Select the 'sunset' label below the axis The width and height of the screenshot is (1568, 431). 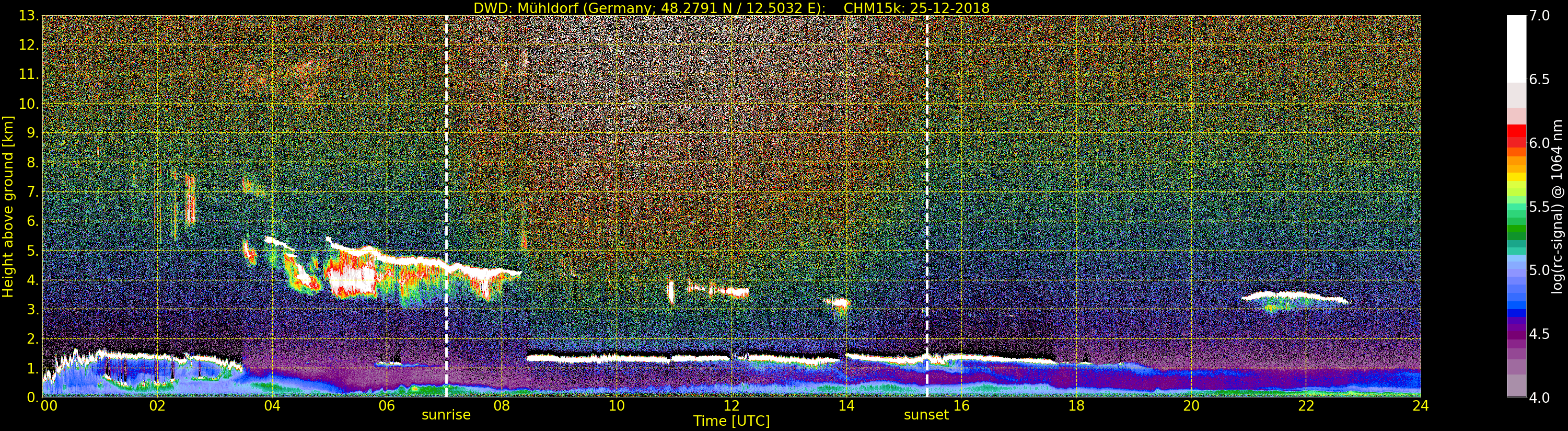[x=926, y=415]
